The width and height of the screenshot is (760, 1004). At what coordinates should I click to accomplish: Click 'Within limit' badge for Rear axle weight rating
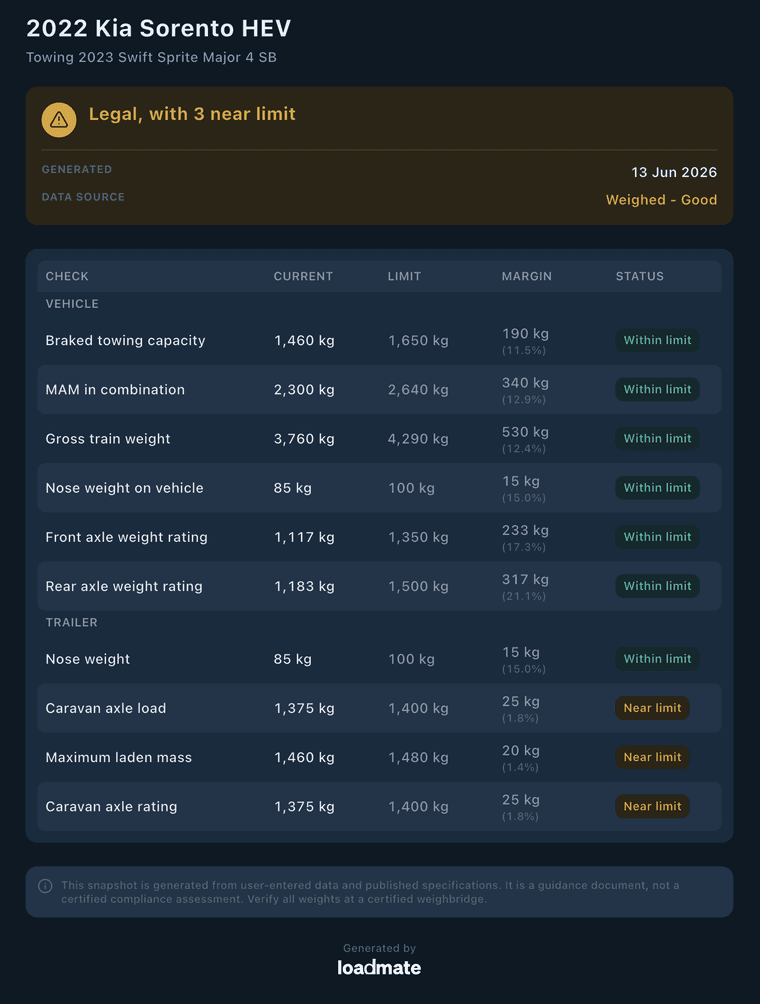658,587
